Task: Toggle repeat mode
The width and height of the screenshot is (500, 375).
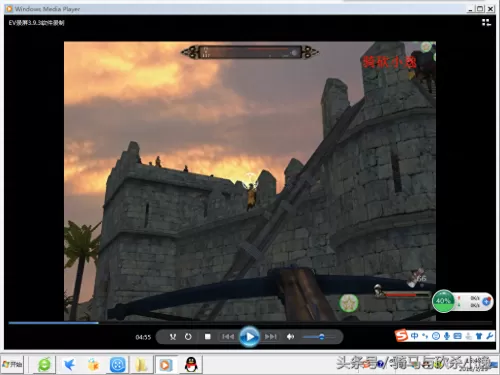Action: coord(188,337)
